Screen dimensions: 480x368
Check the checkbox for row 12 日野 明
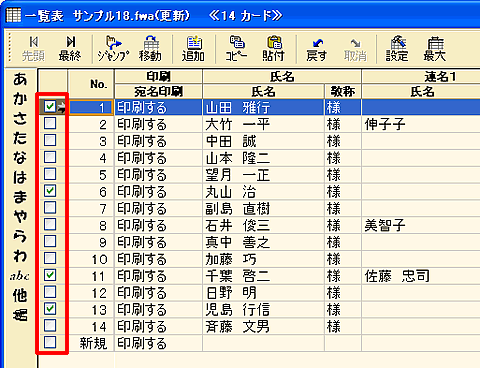[x=50, y=292]
